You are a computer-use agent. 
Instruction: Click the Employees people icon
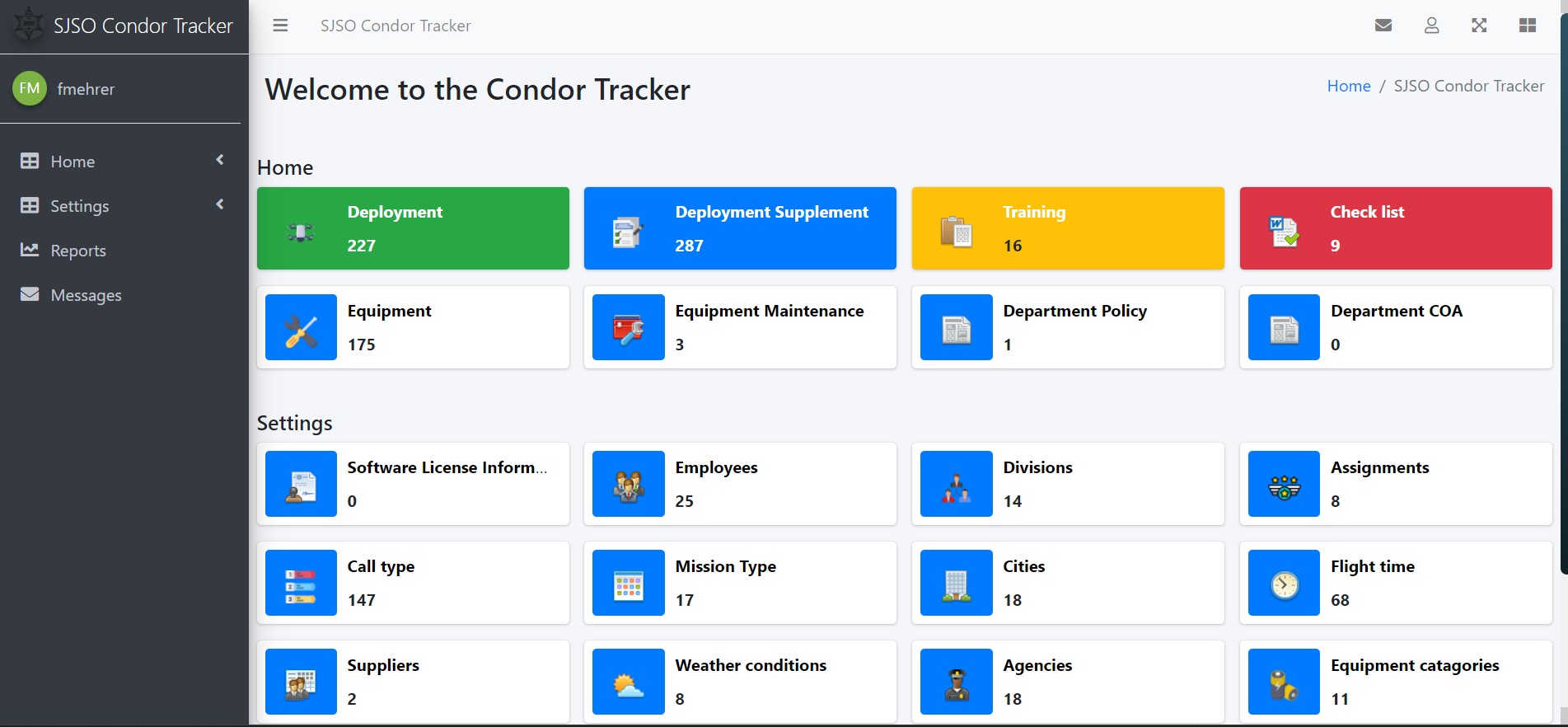(628, 487)
